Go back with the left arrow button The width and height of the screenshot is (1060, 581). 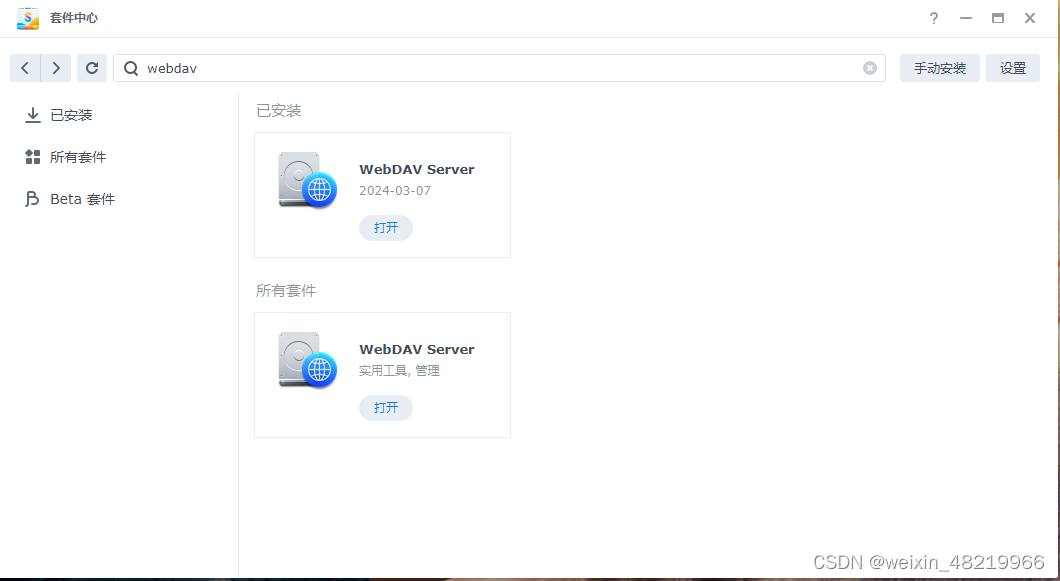coord(25,68)
